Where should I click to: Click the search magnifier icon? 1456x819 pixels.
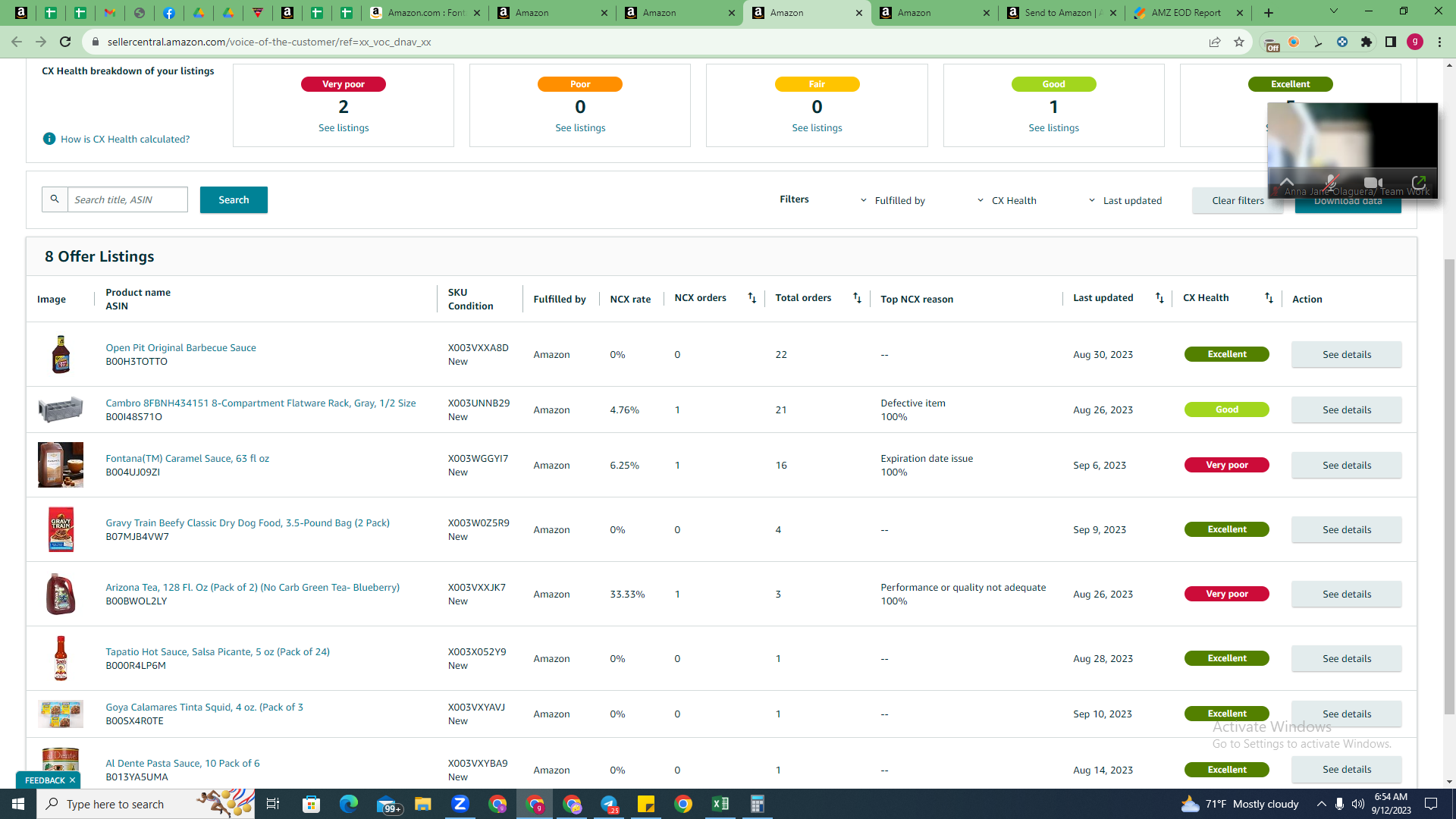pos(55,199)
